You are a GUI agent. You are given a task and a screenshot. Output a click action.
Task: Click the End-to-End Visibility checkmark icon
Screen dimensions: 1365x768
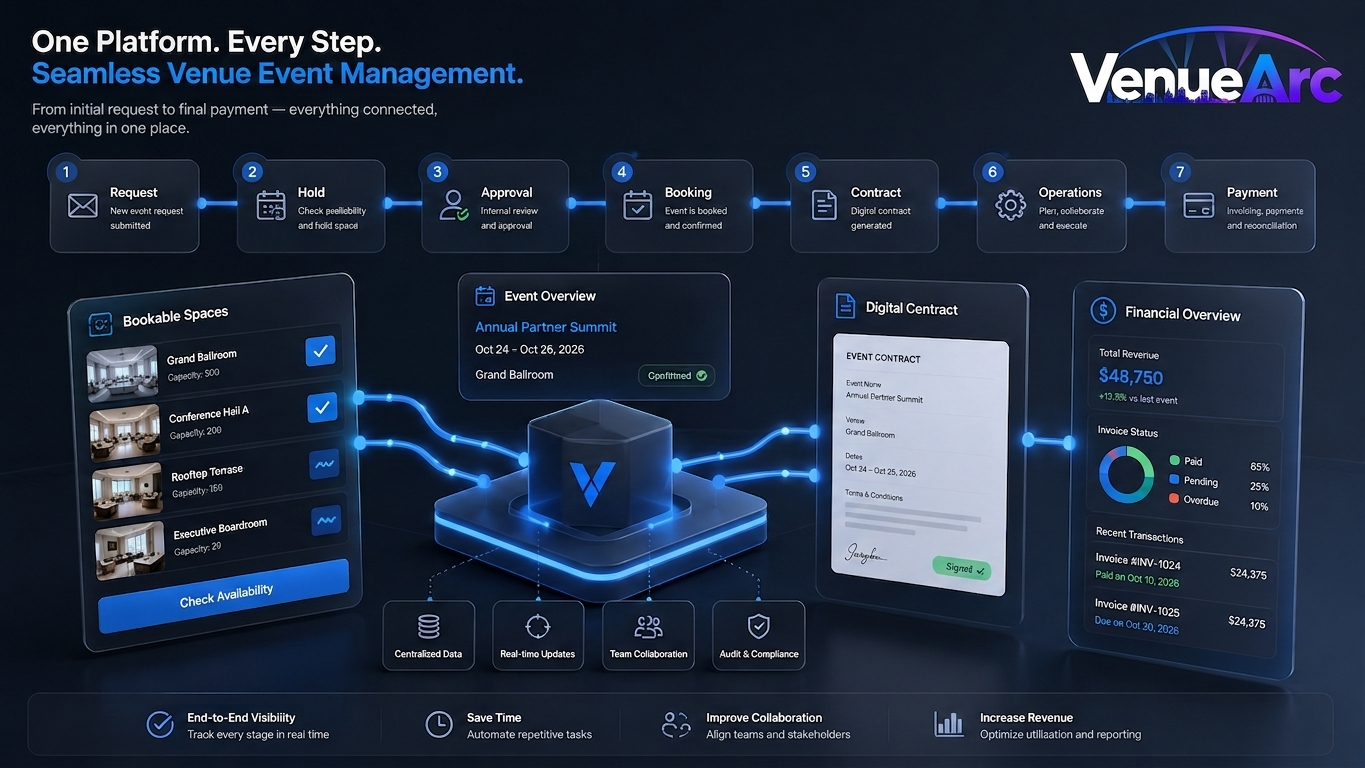coord(160,725)
